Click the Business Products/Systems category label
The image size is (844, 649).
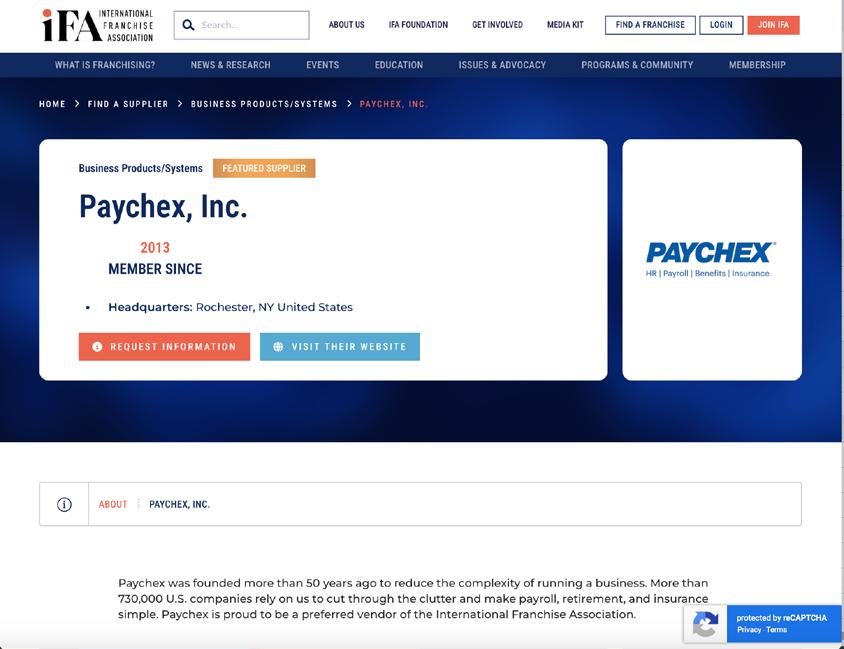pos(140,168)
